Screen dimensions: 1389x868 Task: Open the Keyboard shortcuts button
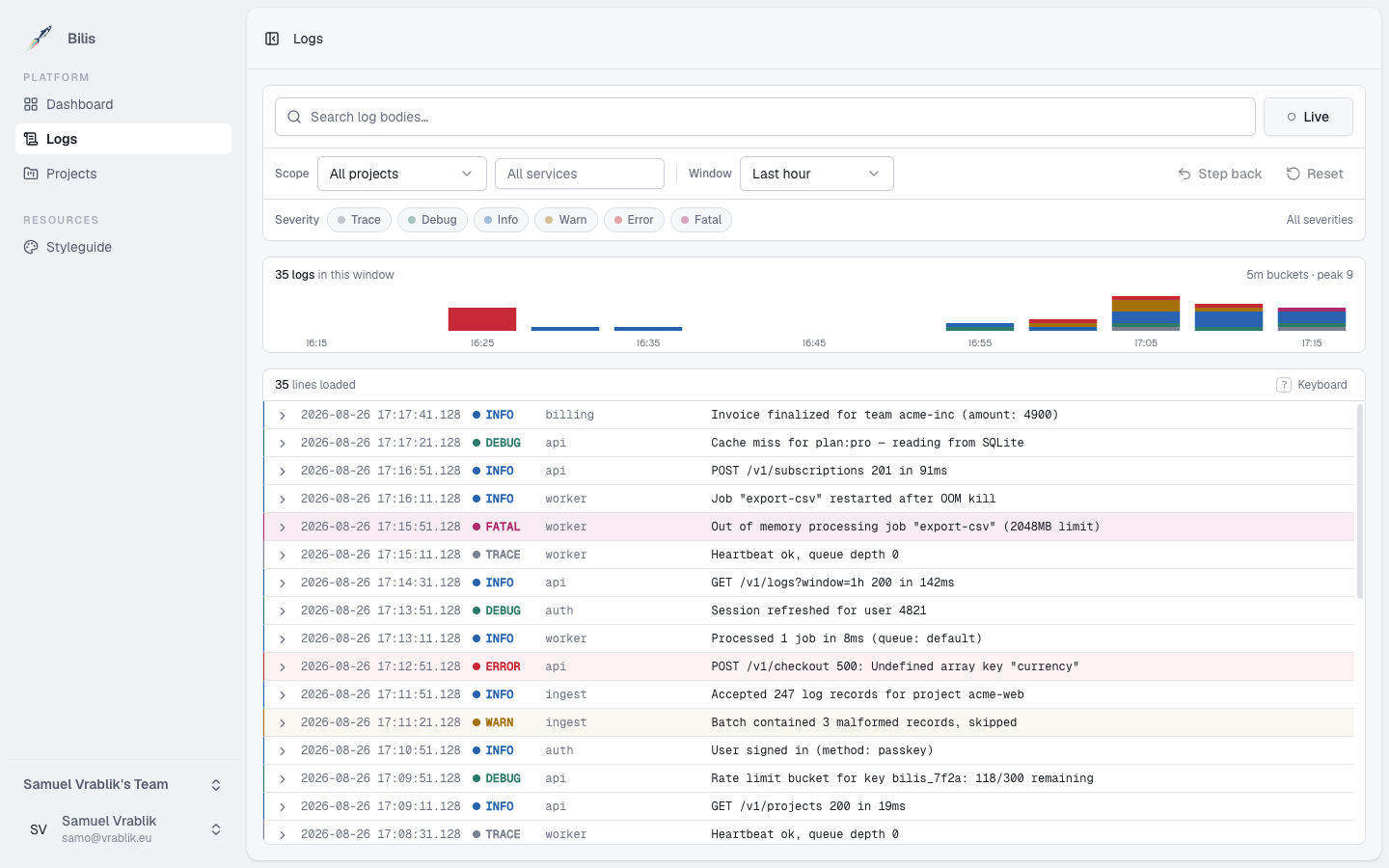point(1312,385)
